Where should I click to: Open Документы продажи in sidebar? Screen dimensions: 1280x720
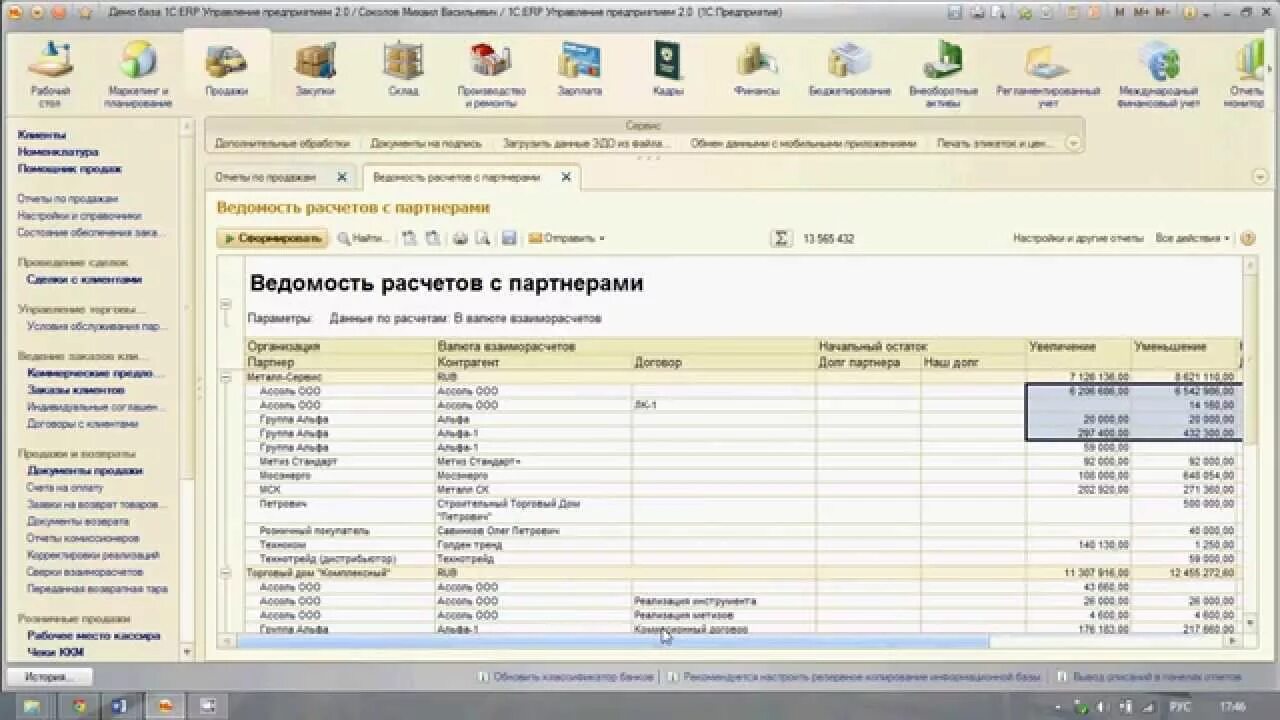point(84,470)
